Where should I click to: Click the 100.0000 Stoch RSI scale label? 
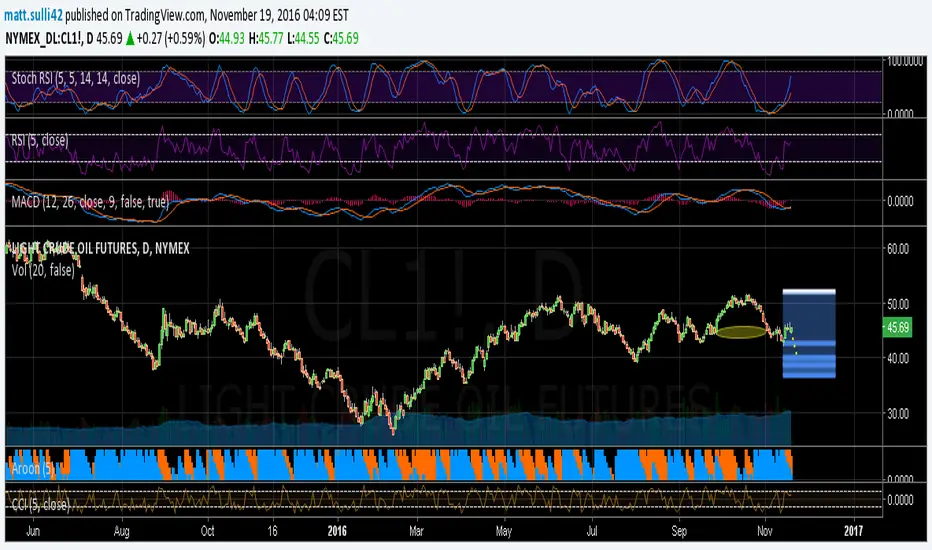point(905,61)
